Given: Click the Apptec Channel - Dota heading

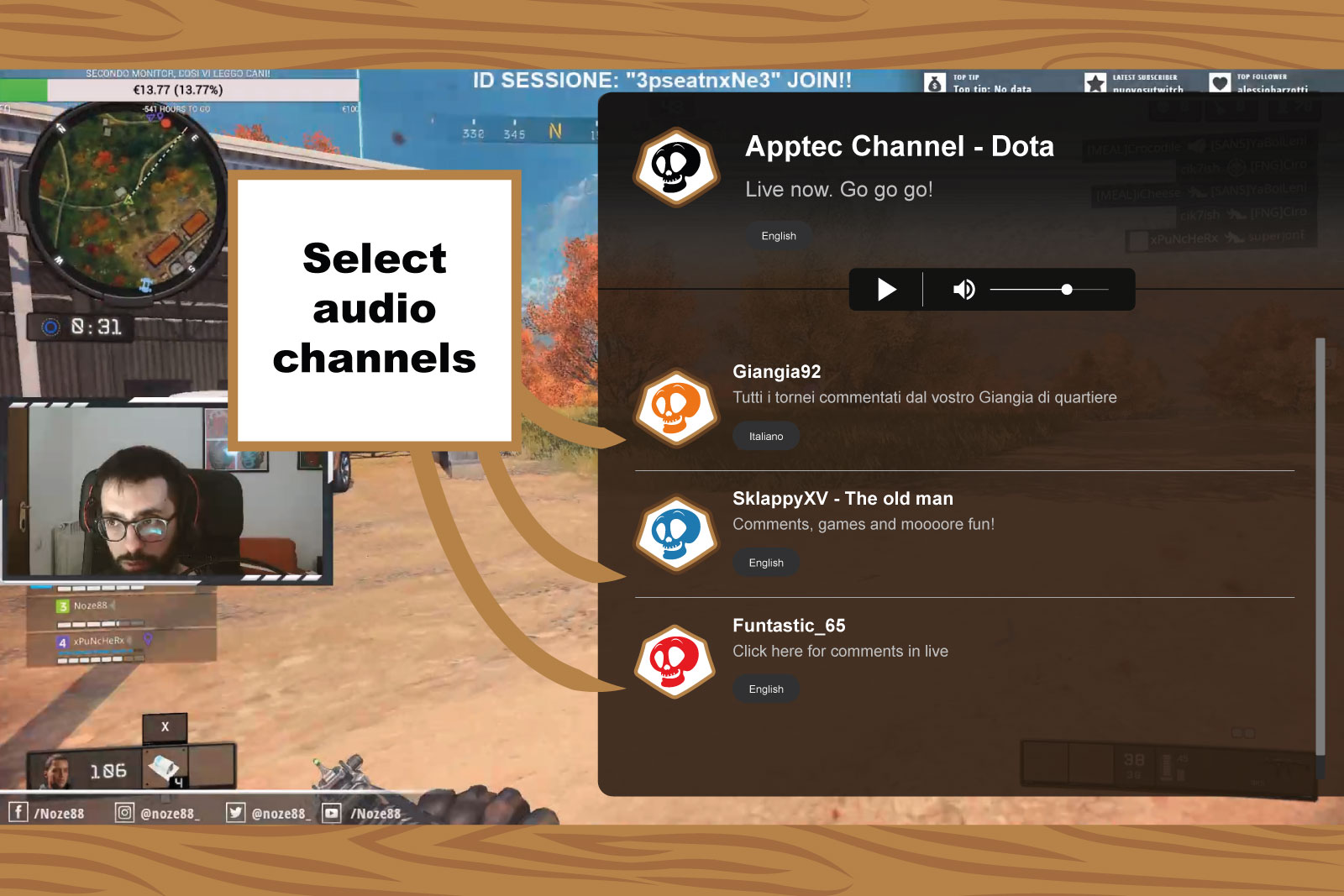Looking at the screenshot, I should [900, 147].
